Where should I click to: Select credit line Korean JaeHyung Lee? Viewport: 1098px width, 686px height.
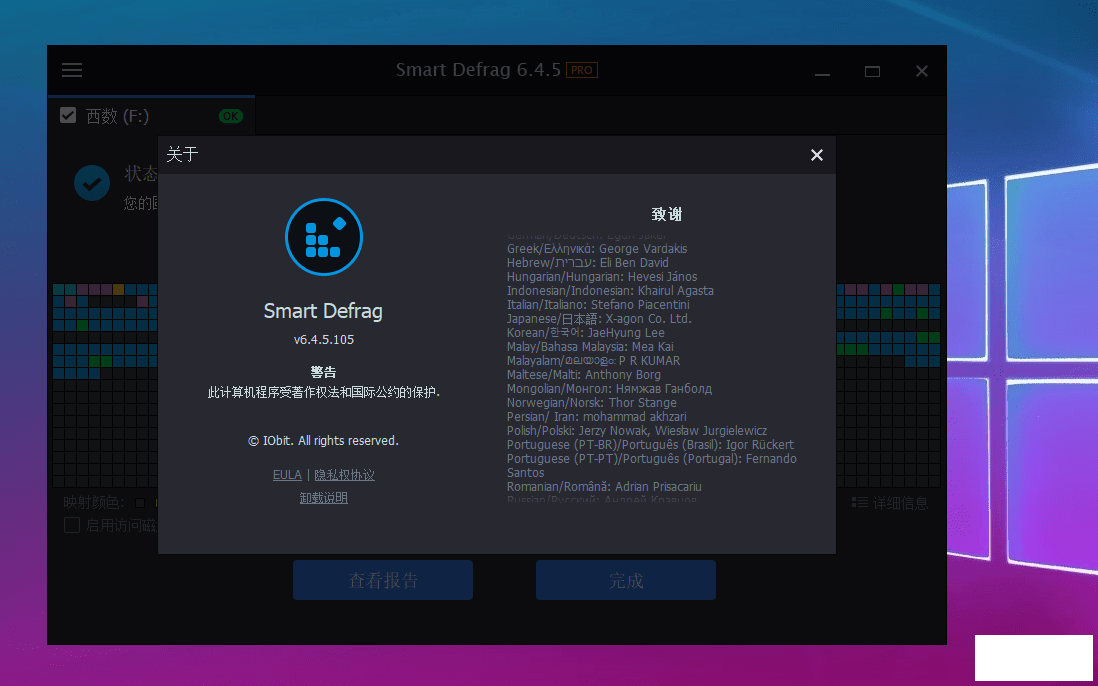tap(585, 332)
